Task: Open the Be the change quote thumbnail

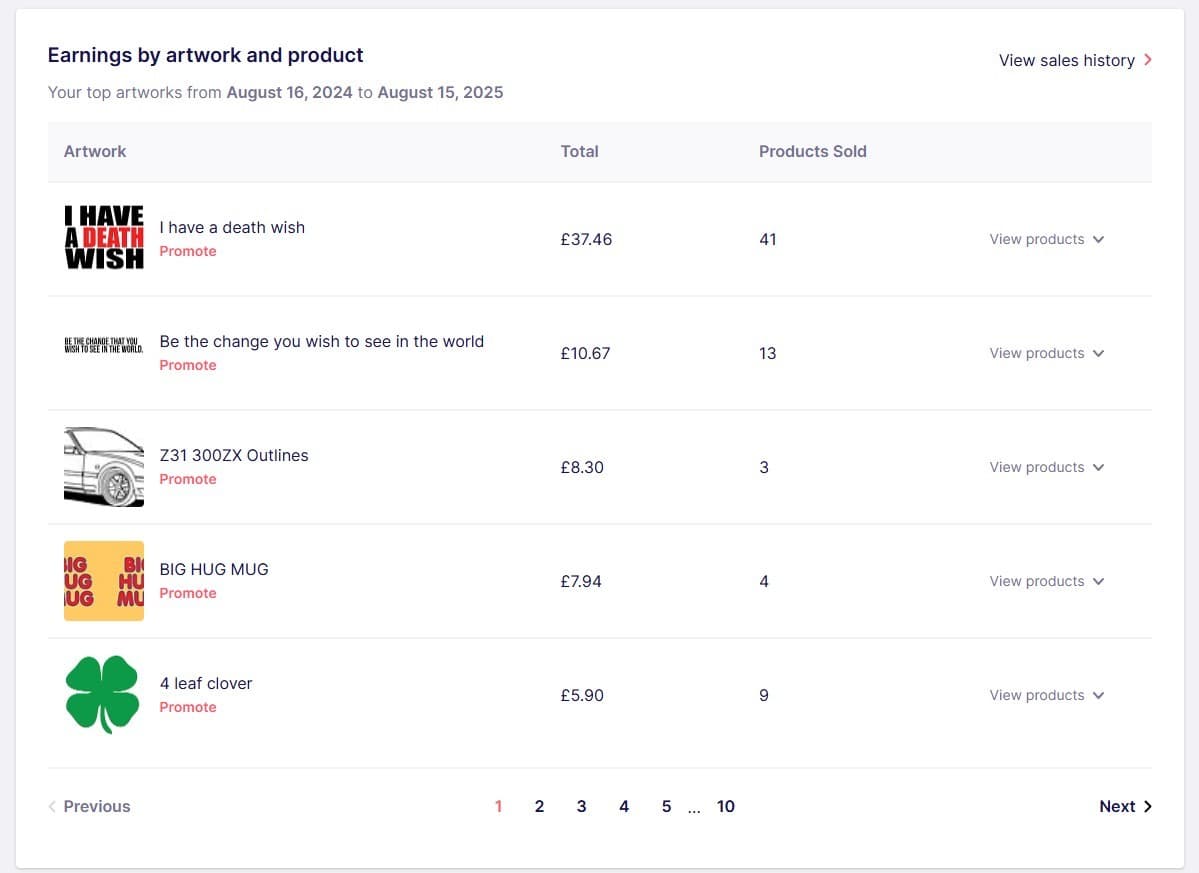Action: click(x=104, y=345)
